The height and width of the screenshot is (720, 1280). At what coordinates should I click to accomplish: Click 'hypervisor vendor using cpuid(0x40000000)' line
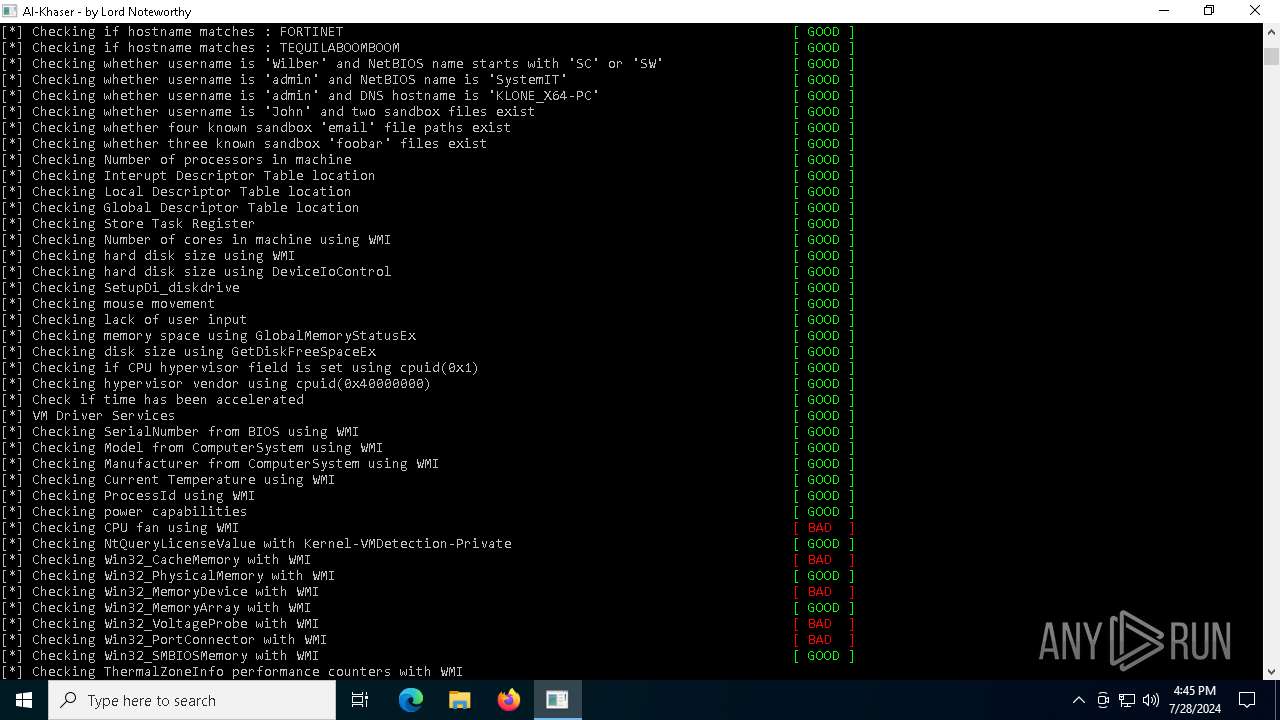click(216, 384)
